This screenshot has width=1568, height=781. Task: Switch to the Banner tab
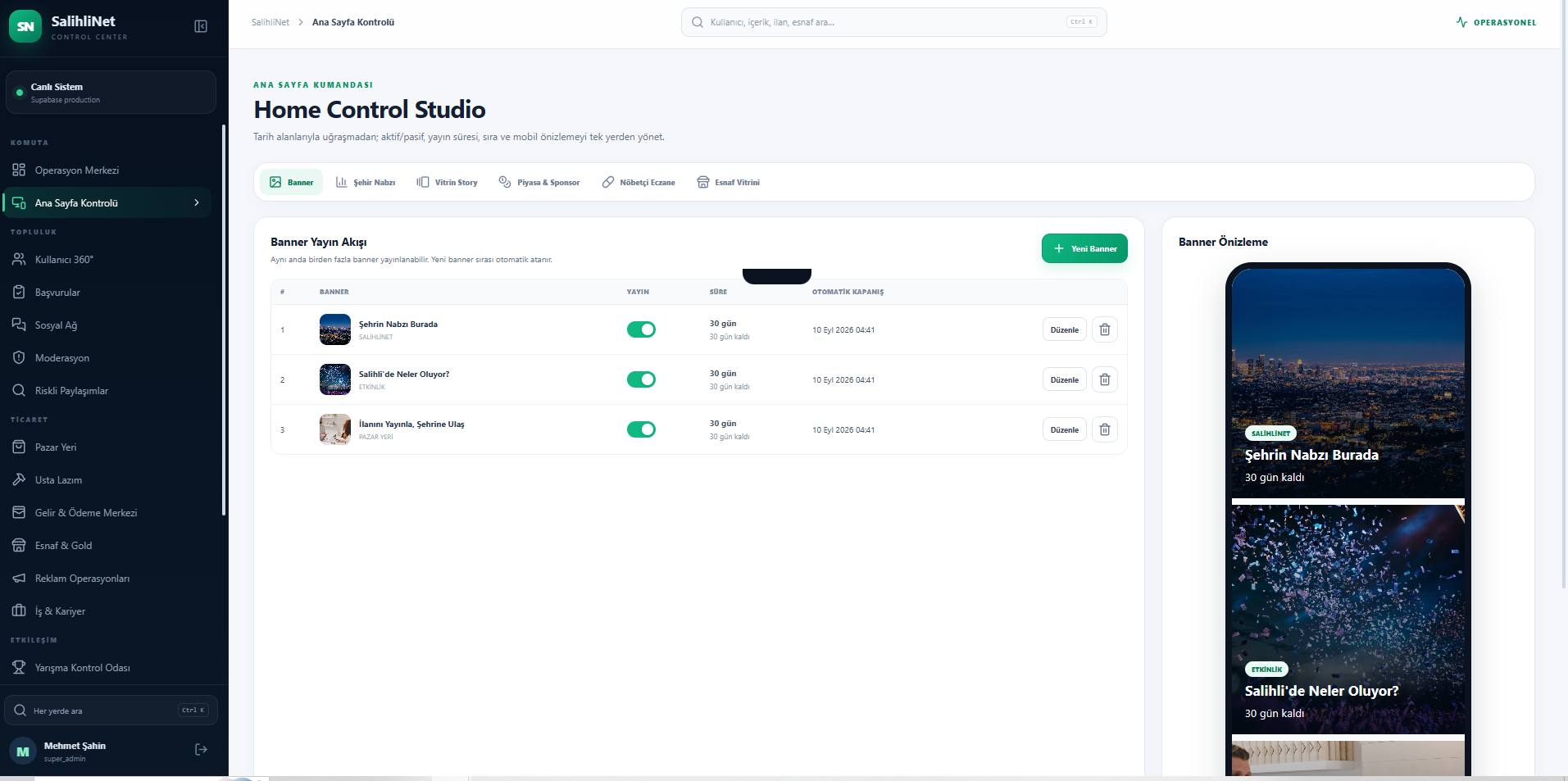[292, 182]
